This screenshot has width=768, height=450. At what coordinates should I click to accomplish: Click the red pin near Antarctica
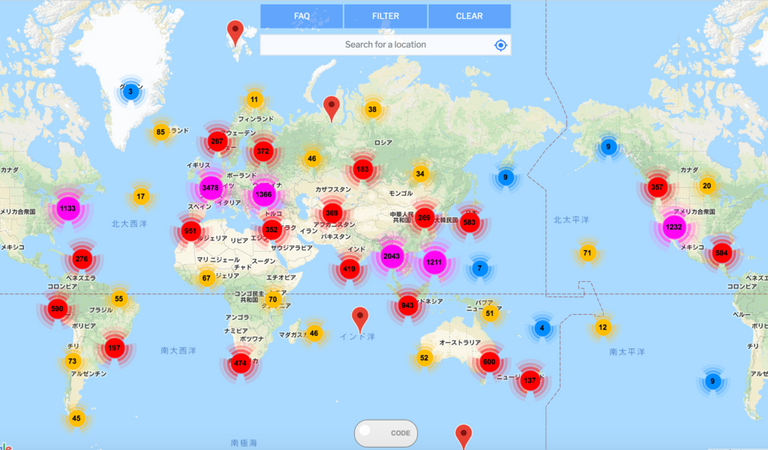point(463,437)
